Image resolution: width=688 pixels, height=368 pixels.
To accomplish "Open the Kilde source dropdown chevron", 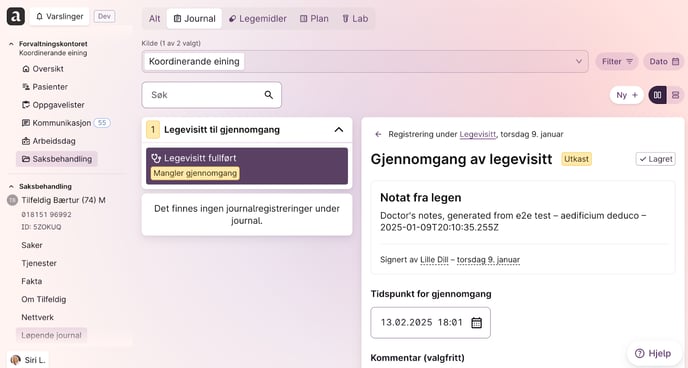I will pyautogui.click(x=579, y=61).
